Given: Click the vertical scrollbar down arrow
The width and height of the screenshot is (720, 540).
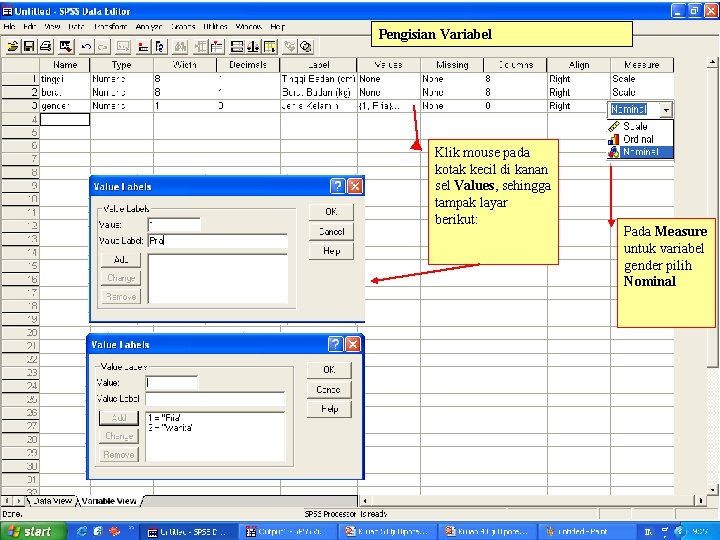Looking at the screenshot, I should [x=712, y=489].
